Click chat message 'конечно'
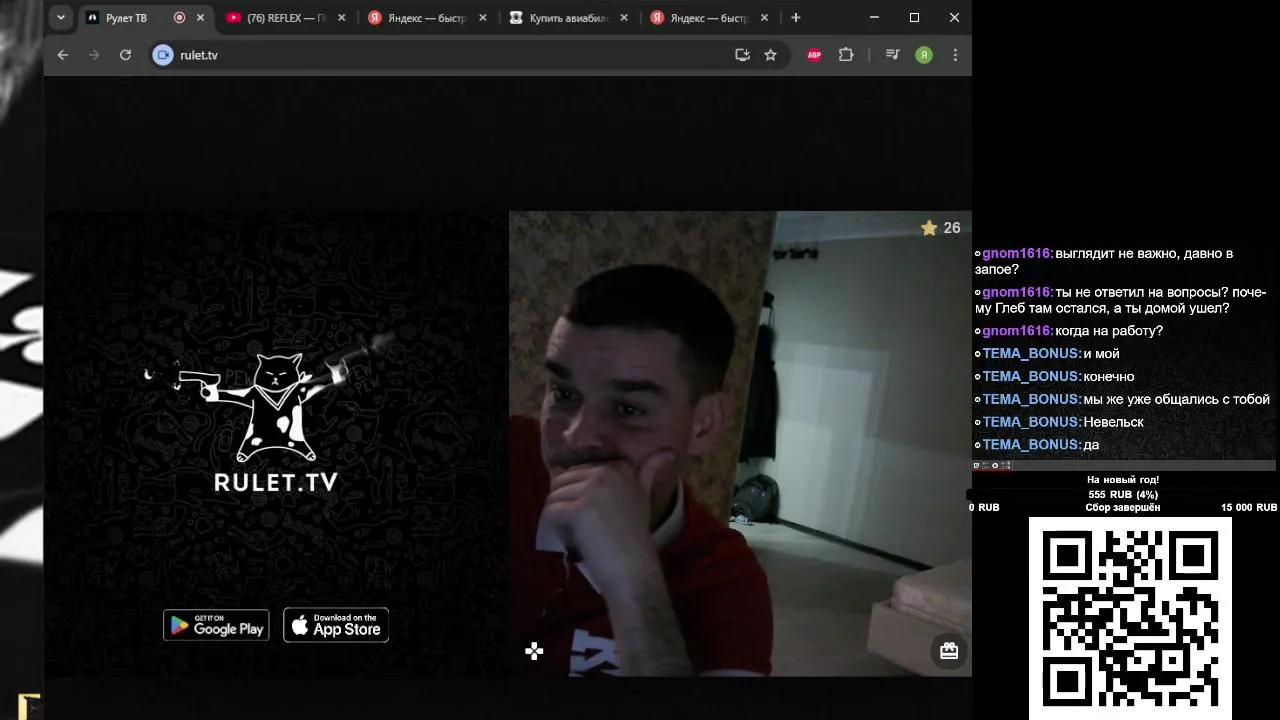The width and height of the screenshot is (1280, 720). click(x=1108, y=377)
